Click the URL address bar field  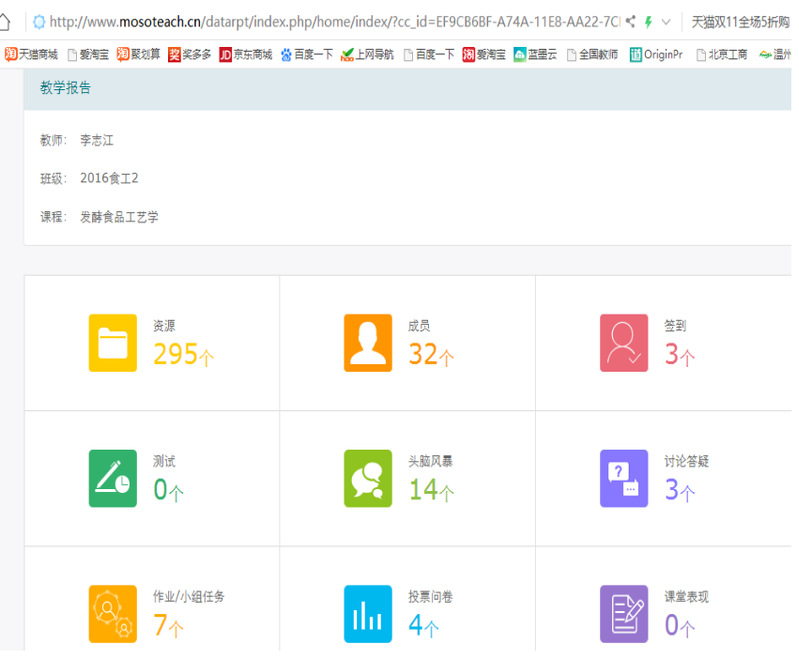[x=330, y=21]
